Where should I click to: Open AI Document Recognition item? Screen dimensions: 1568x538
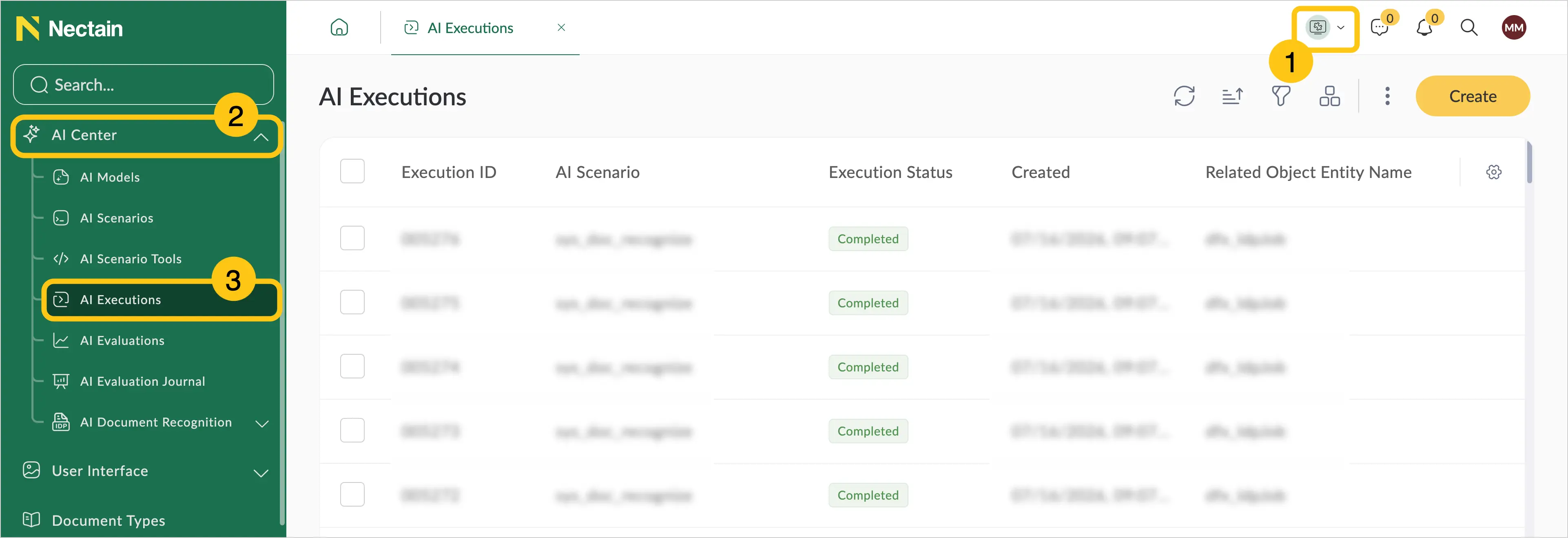tap(156, 422)
